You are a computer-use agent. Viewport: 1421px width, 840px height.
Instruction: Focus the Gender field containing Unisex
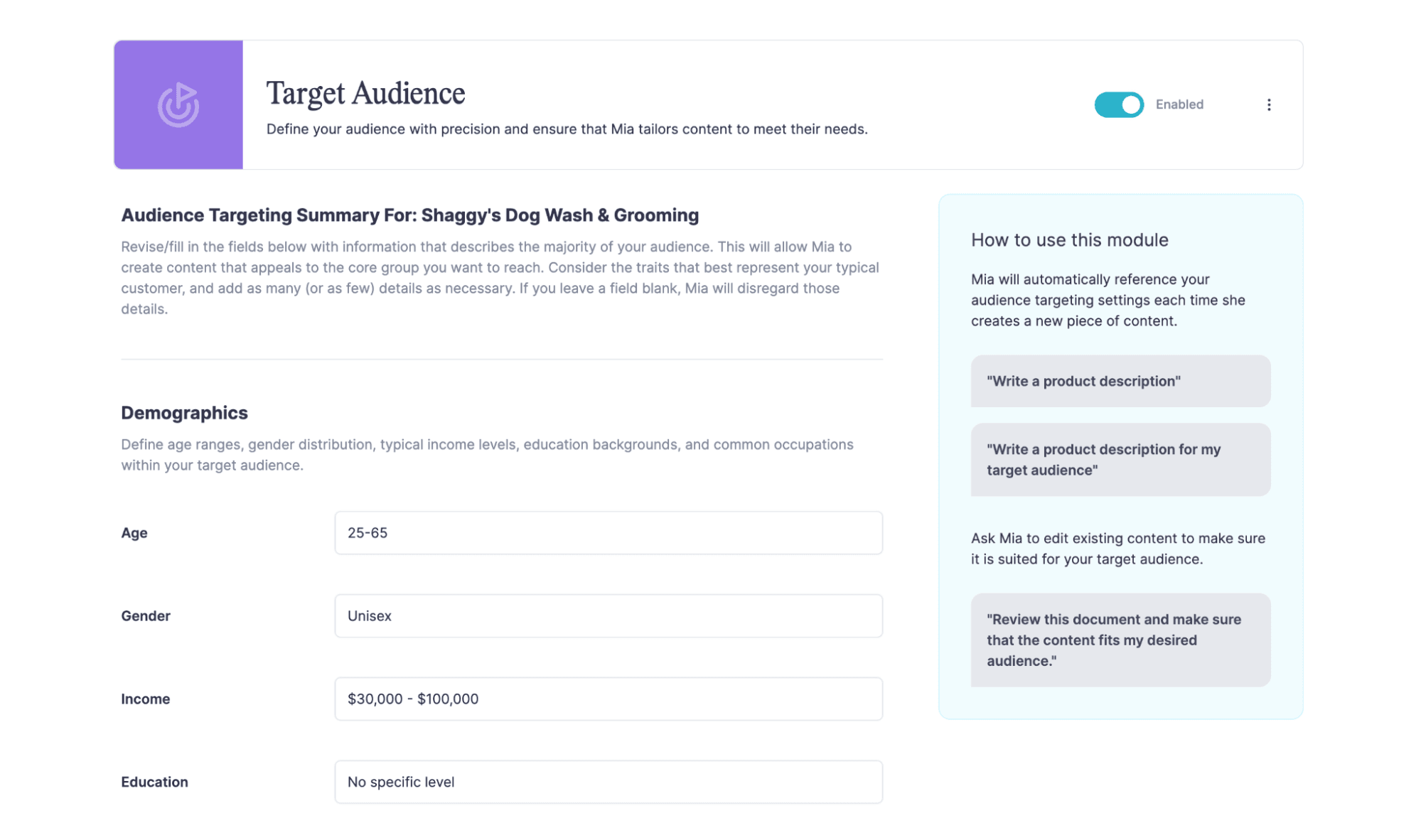pyautogui.click(x=608, y=616)
